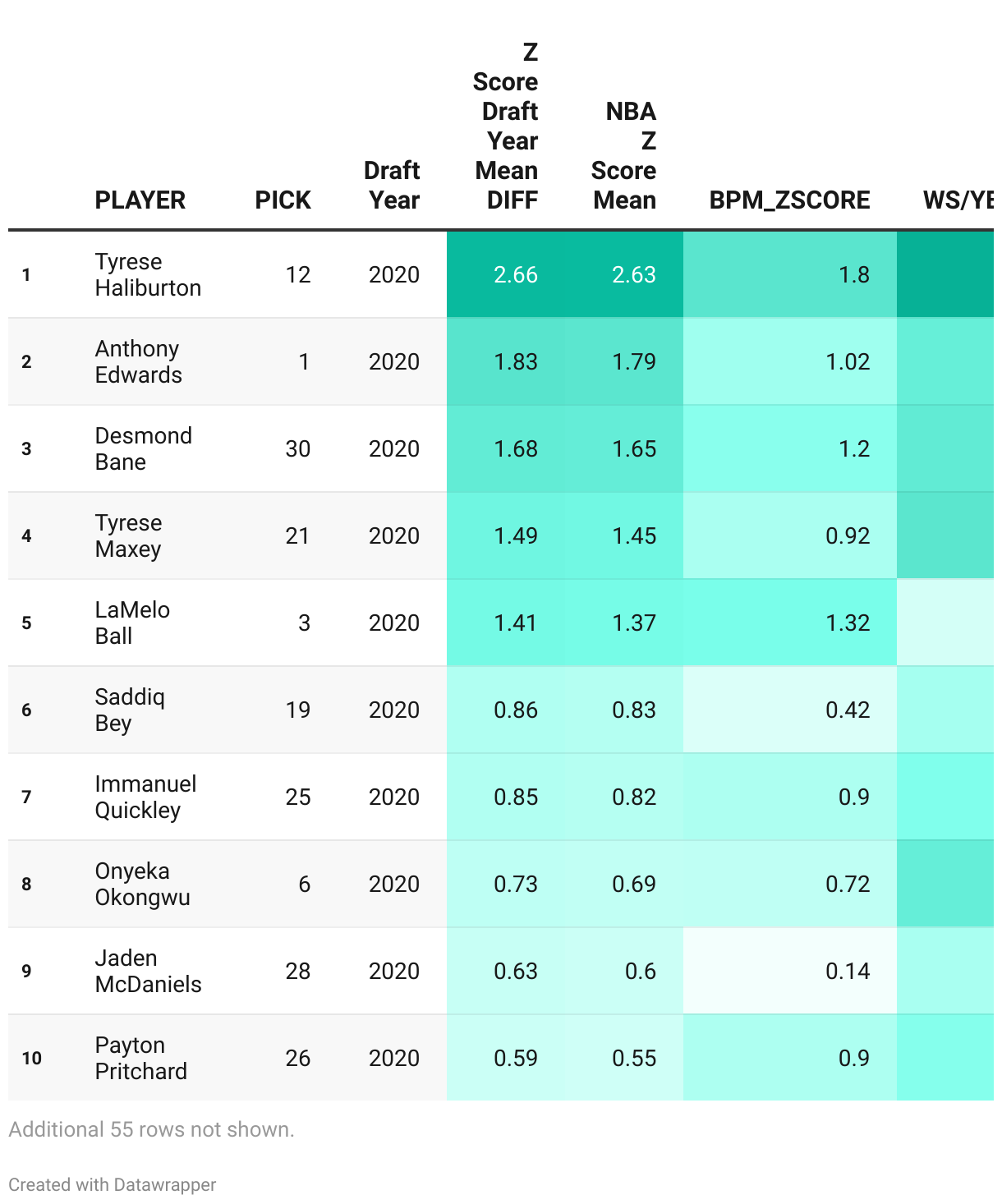Click the 2.66 colored cell for Haliburton
The width and height of the screenshot is (1002, 1204).
506,274
